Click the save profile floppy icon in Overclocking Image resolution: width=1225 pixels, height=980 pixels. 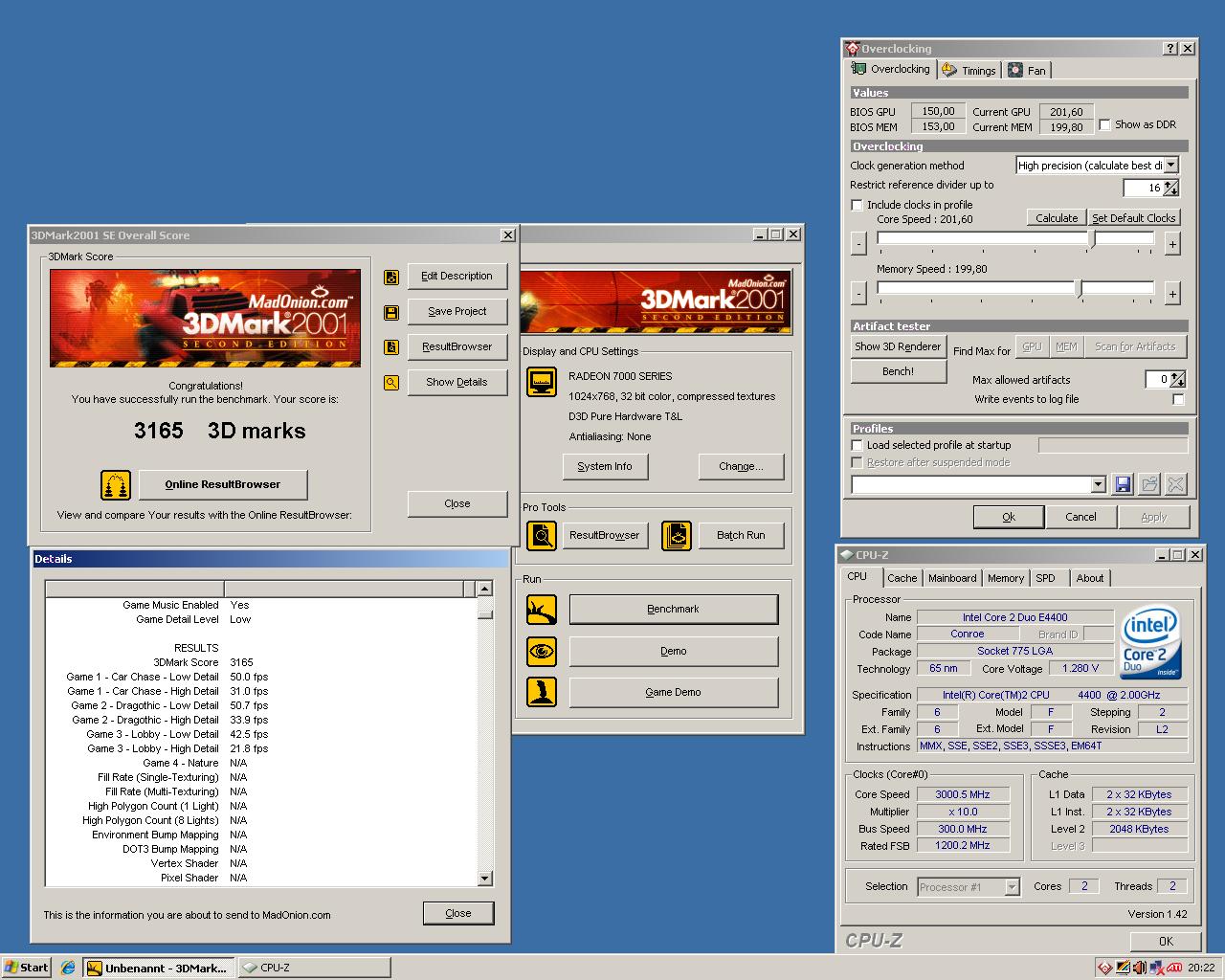1123,485
